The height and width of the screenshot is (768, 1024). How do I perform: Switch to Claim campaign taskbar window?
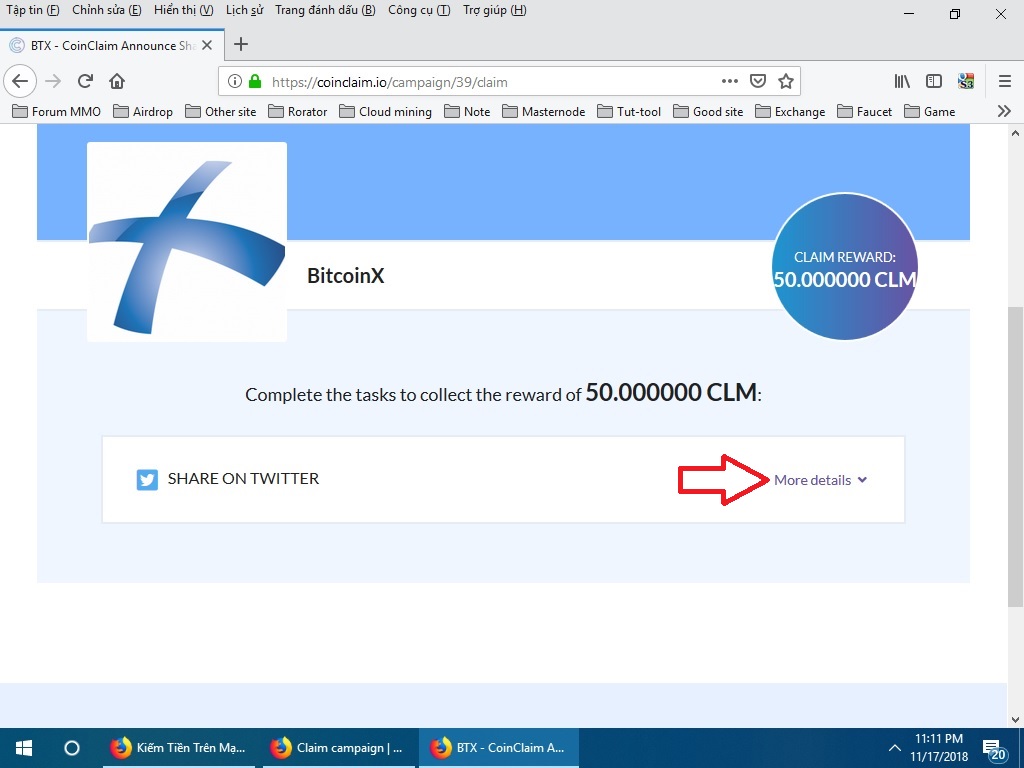(339, 748)
